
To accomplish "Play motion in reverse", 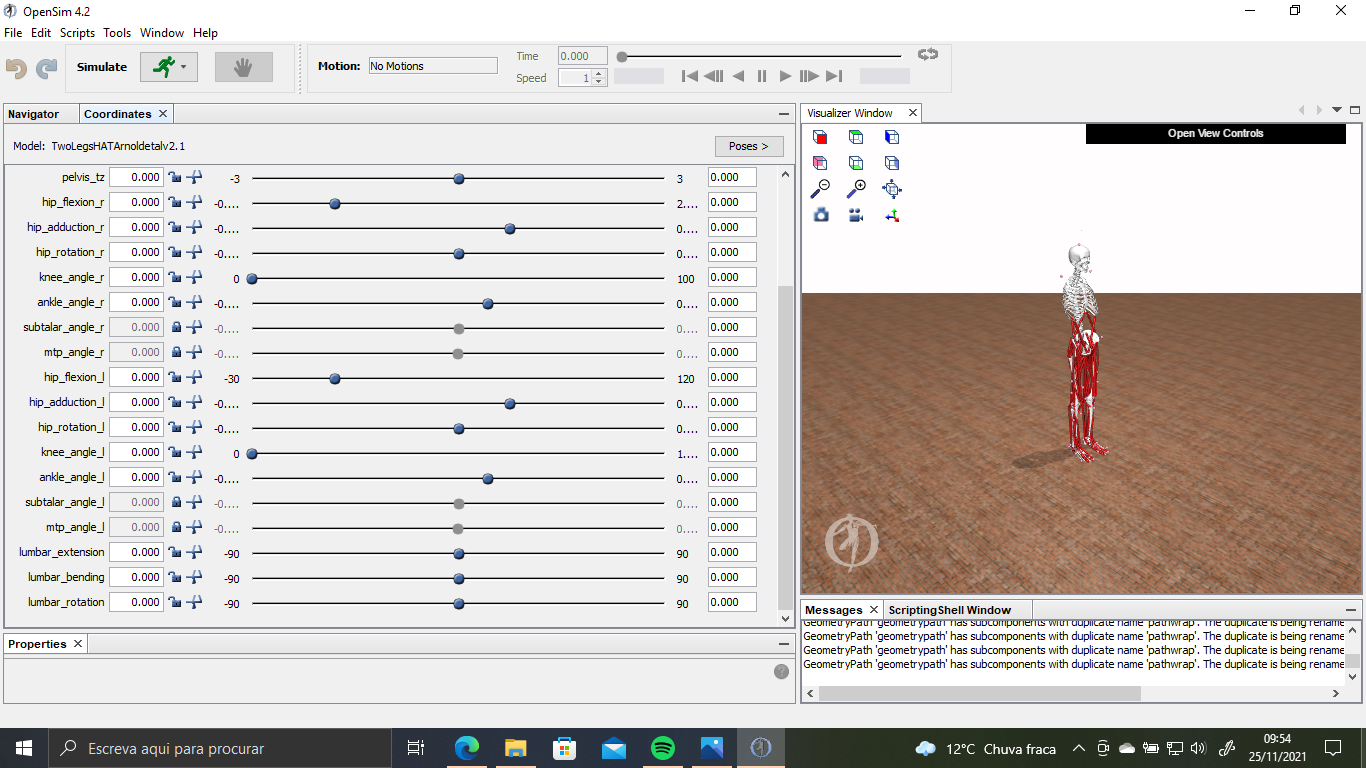I will tap(738, 76).
